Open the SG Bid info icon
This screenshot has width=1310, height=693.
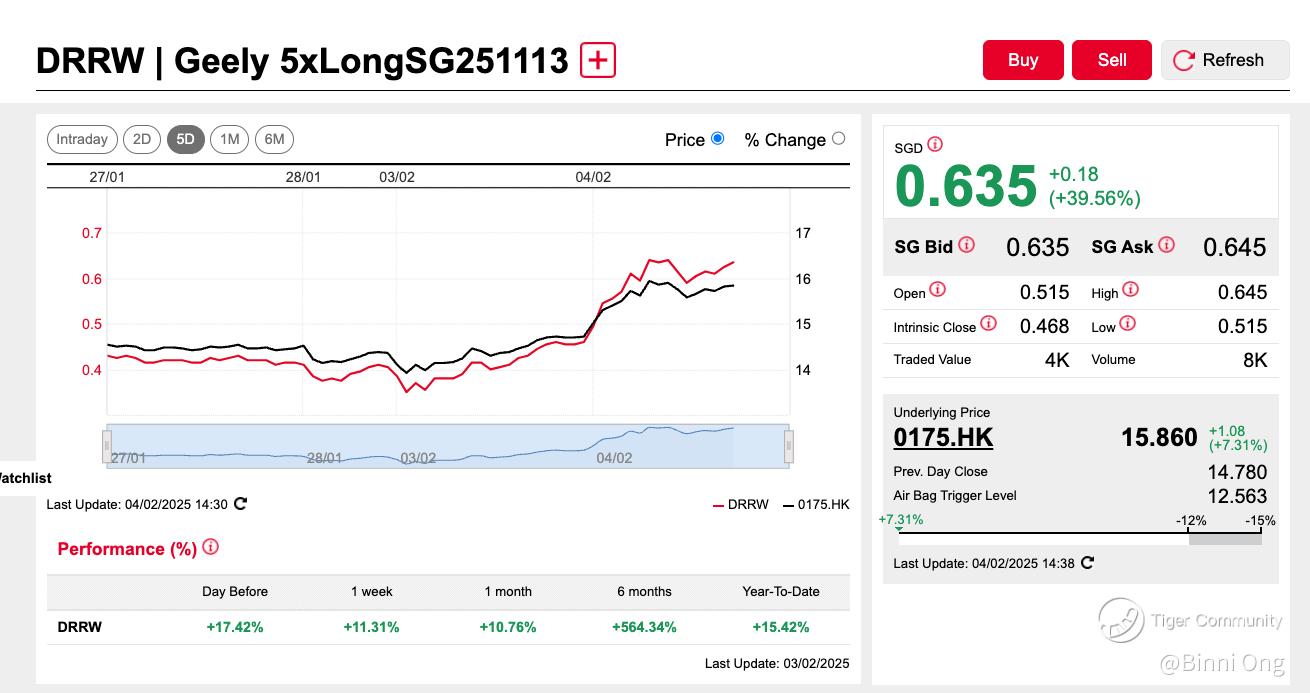click(966, 245)
